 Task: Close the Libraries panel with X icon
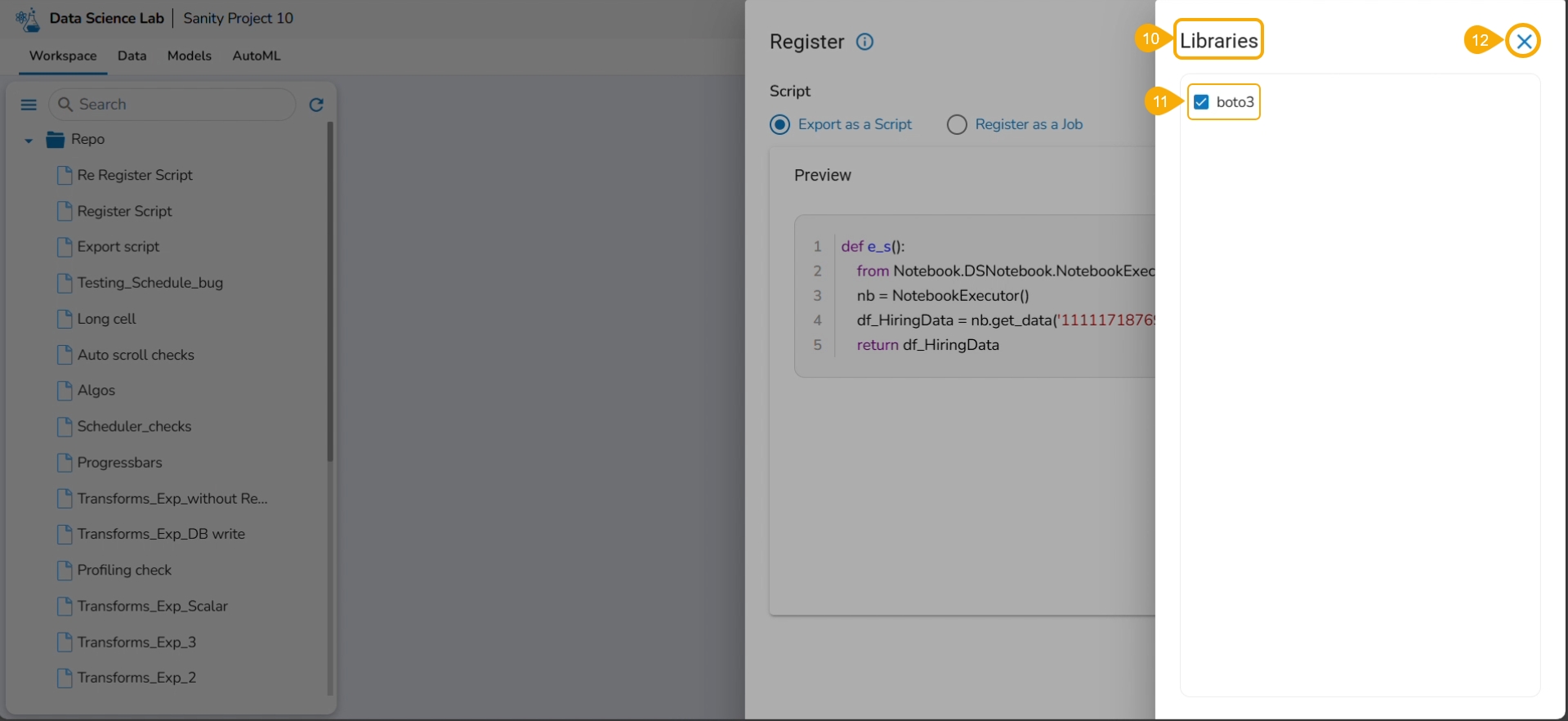(x=1524, y=41)
